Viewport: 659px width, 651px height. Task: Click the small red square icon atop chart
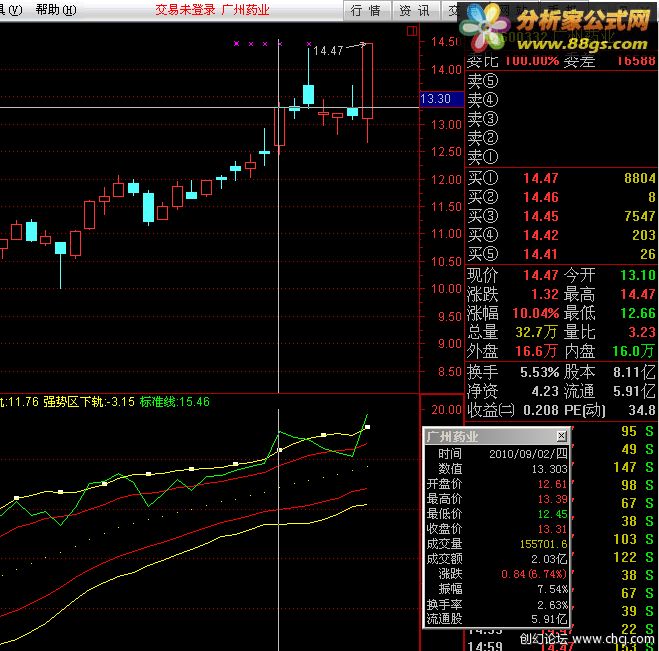pos(412,31)
